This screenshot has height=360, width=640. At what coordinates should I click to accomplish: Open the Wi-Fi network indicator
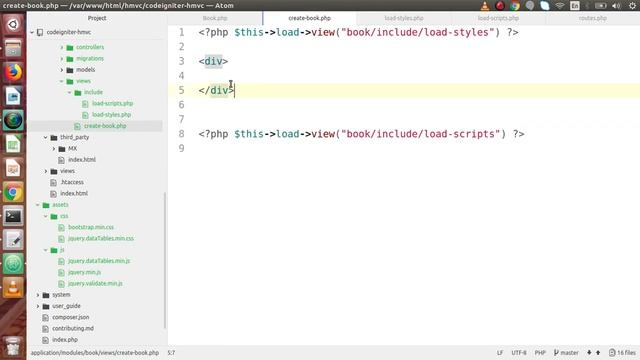coord(560,6)
